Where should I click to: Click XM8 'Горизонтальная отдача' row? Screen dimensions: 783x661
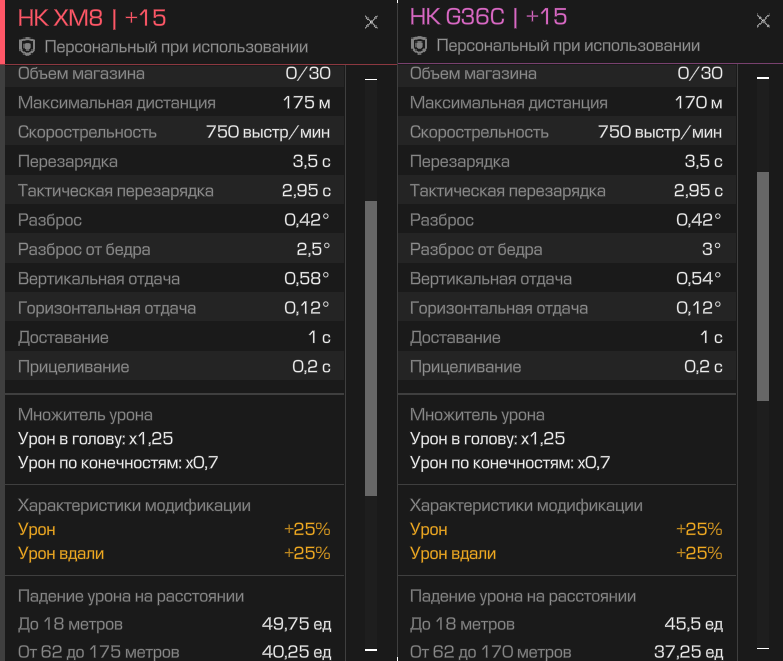175,308
